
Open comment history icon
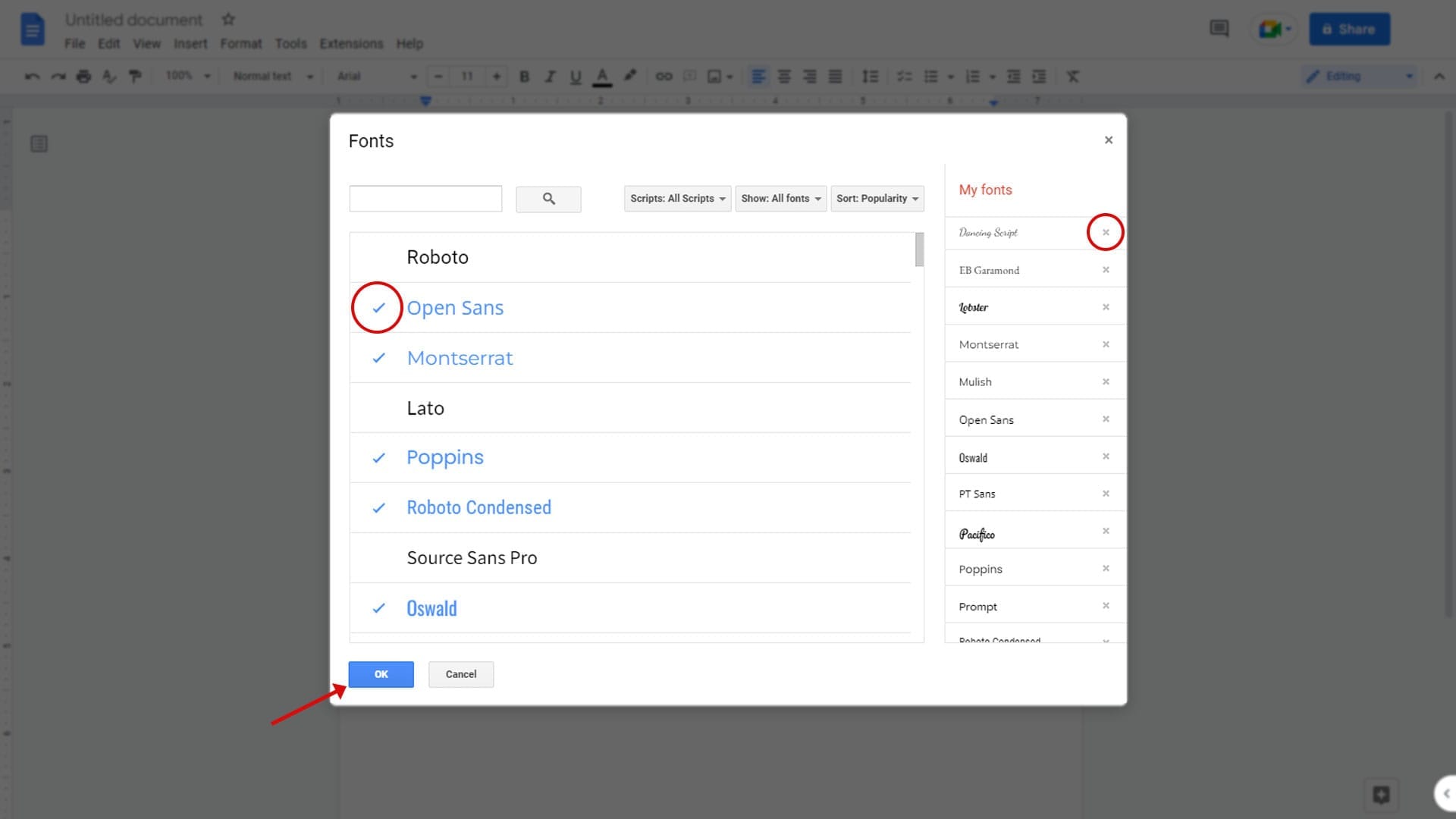pos(1219,29)
